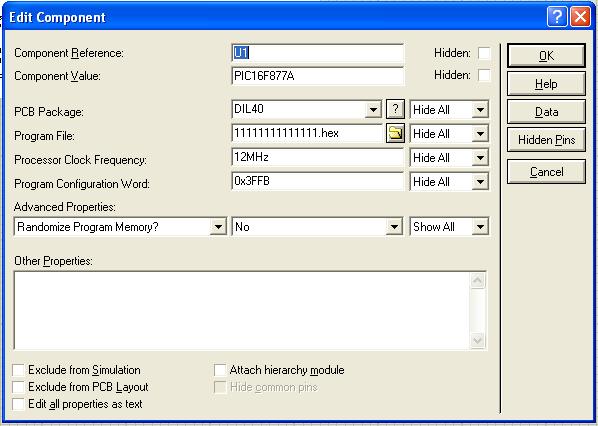Open the Show All visibility dropdown
The height and width of the screenshot is (426, 598).
[x=480, y=227]
